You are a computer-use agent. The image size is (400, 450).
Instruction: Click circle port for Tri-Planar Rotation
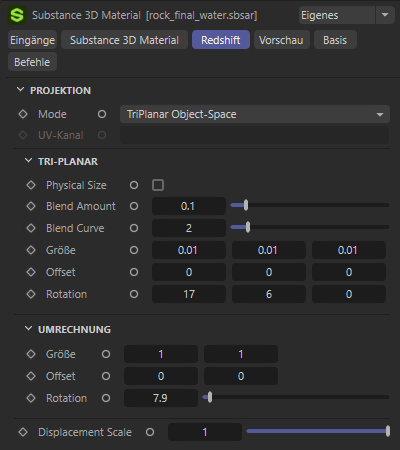134,294
